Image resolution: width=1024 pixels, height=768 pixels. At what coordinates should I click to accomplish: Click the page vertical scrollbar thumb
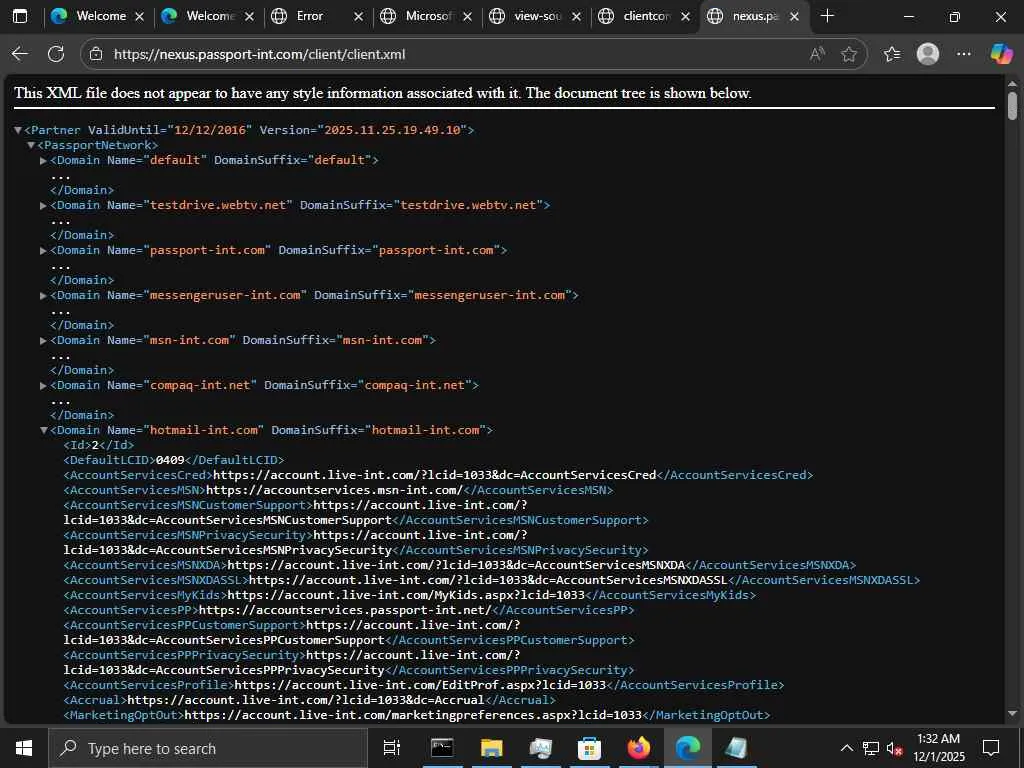(x=1012, y=106)
